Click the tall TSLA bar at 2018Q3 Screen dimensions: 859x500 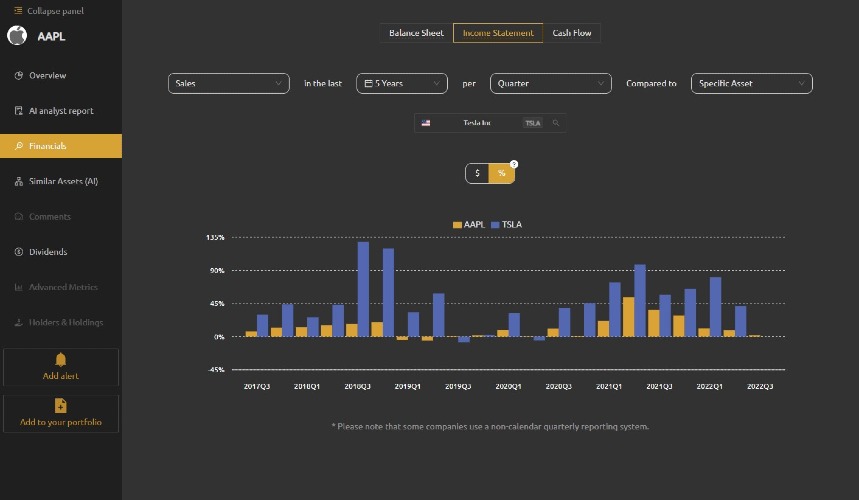363,289
